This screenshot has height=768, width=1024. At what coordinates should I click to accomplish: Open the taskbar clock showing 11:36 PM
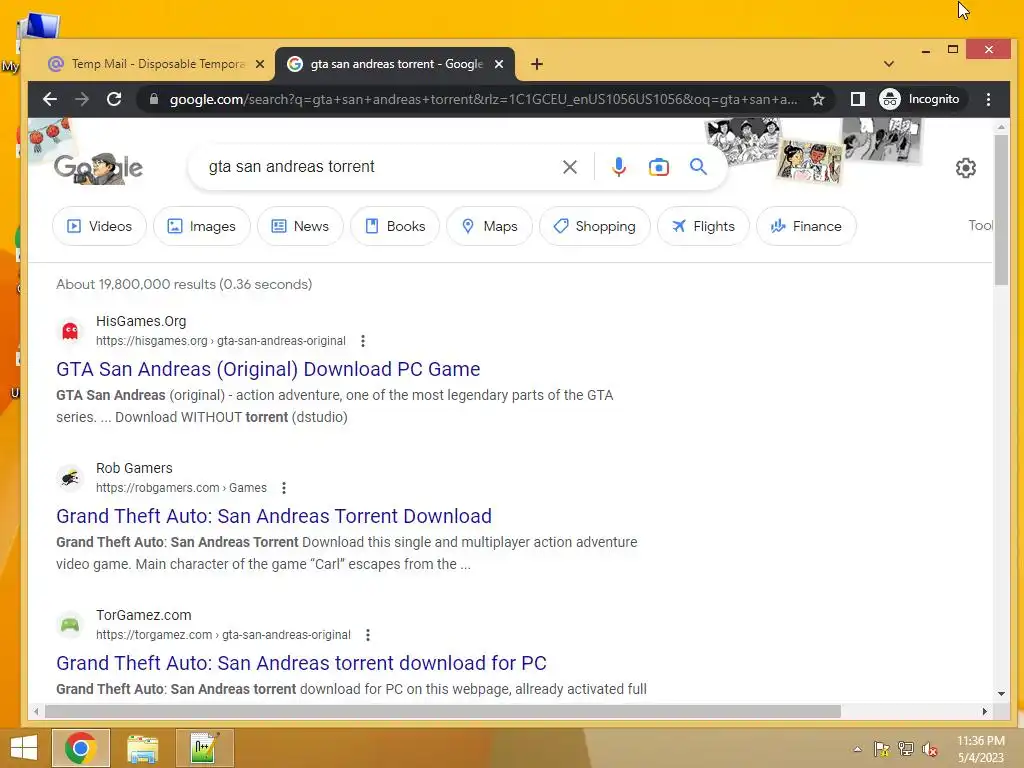[980, 749]
